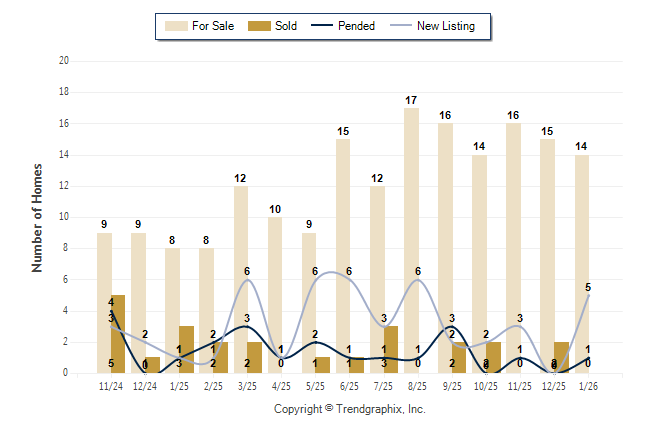This screenshot has width=646, height=434.
Task: Click the Sold legend color swatch
Action: pos(259,26)
